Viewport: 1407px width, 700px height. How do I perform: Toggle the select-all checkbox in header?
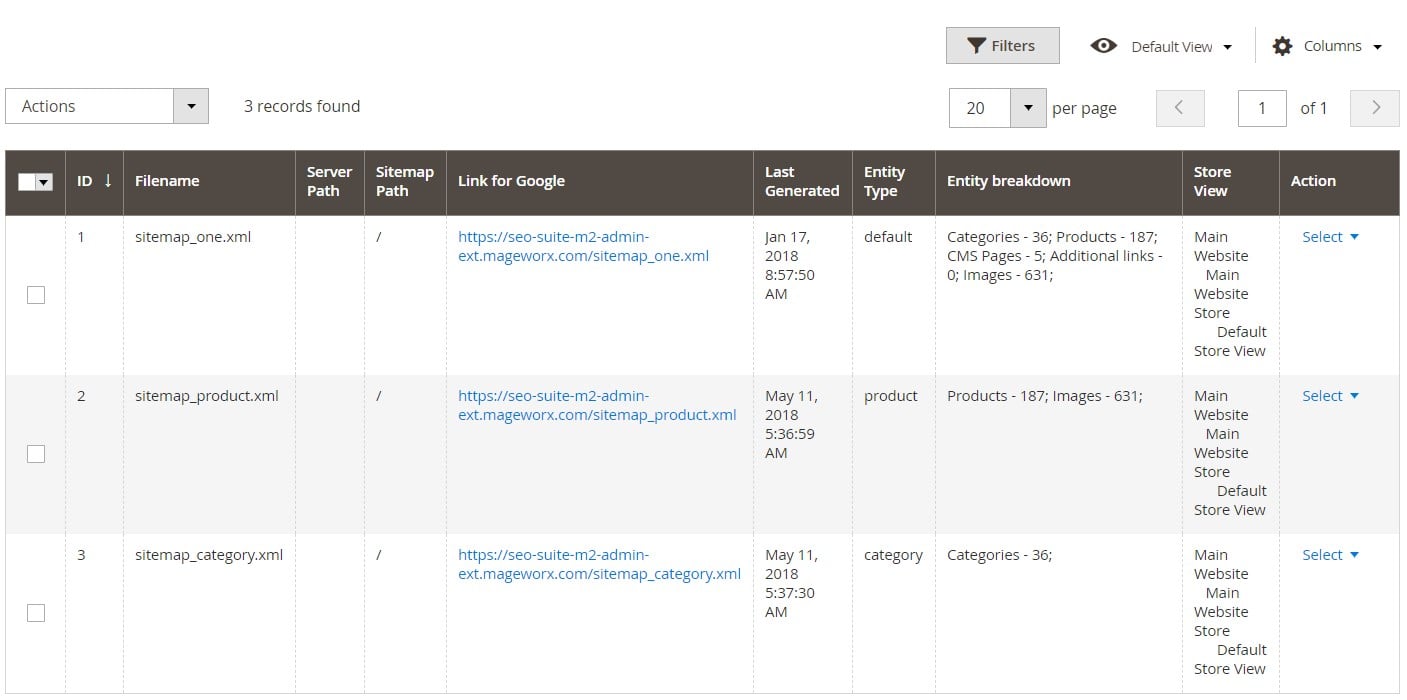27,182
